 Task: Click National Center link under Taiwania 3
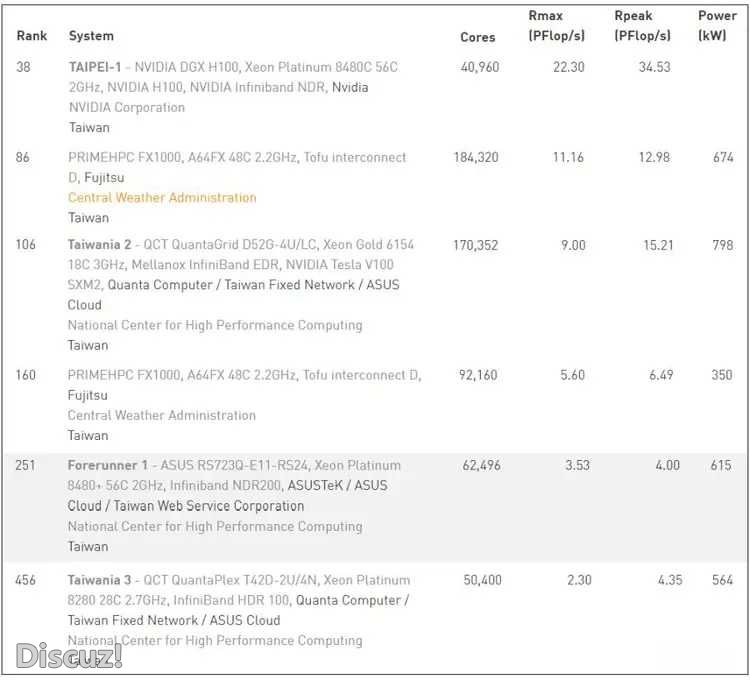point(215,640)
